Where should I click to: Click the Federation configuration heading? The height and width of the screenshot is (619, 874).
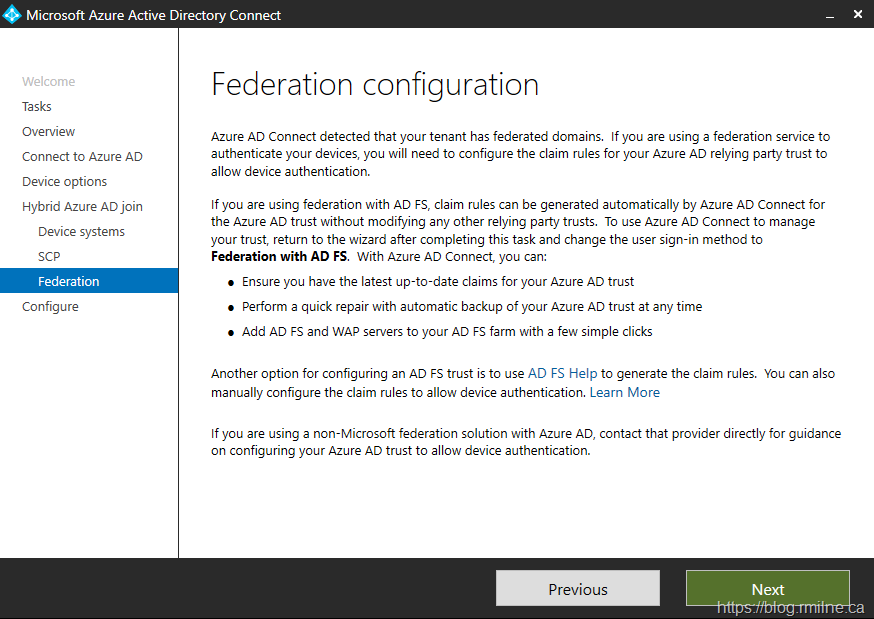375,84
